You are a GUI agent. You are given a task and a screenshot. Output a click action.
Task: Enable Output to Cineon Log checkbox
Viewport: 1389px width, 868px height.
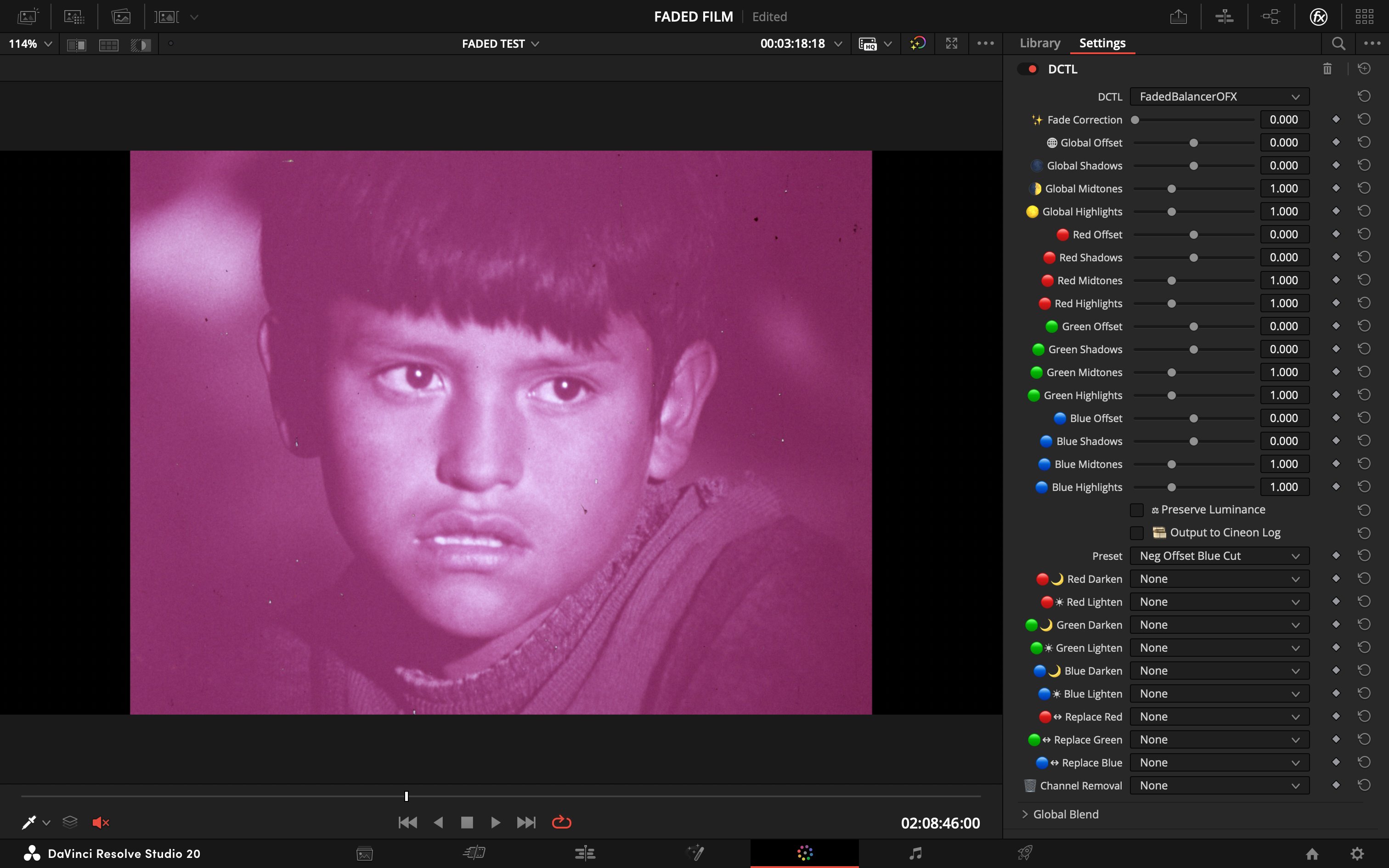point(1136,533)
